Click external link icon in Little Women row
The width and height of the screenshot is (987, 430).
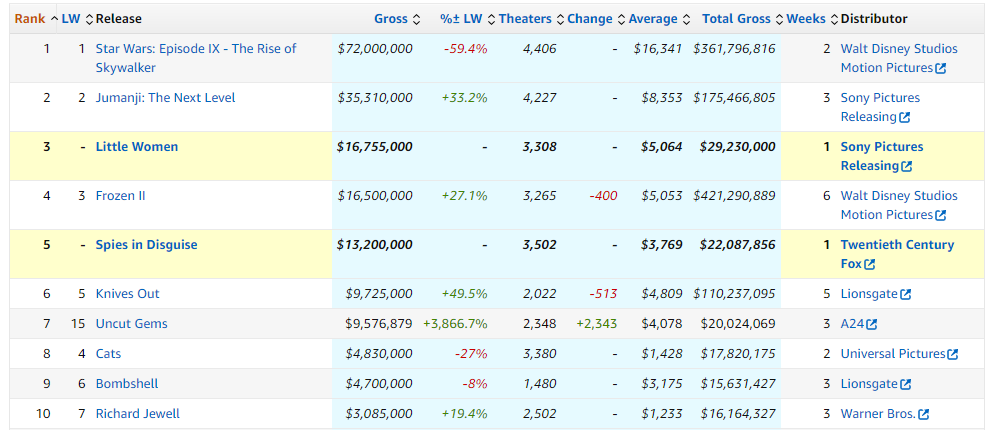coord(905,166)
